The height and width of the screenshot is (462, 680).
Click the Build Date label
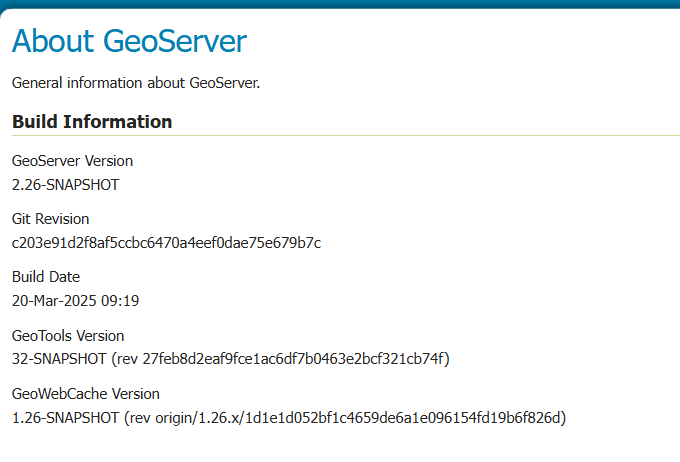46,277
